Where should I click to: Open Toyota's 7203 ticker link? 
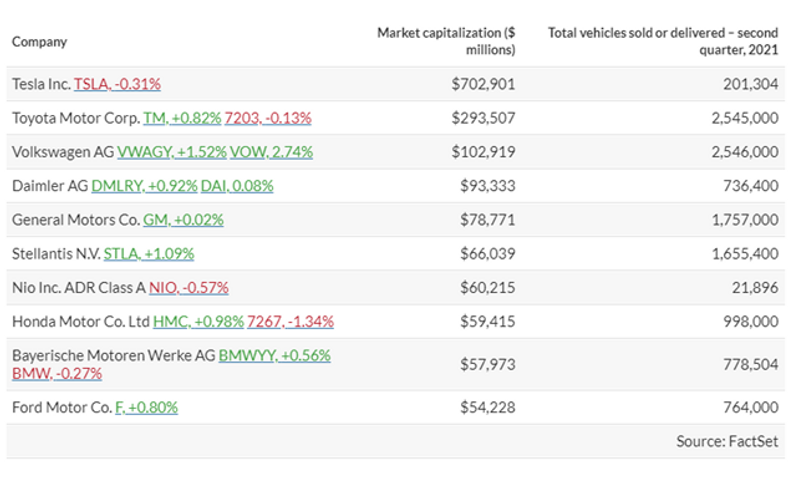268,118
